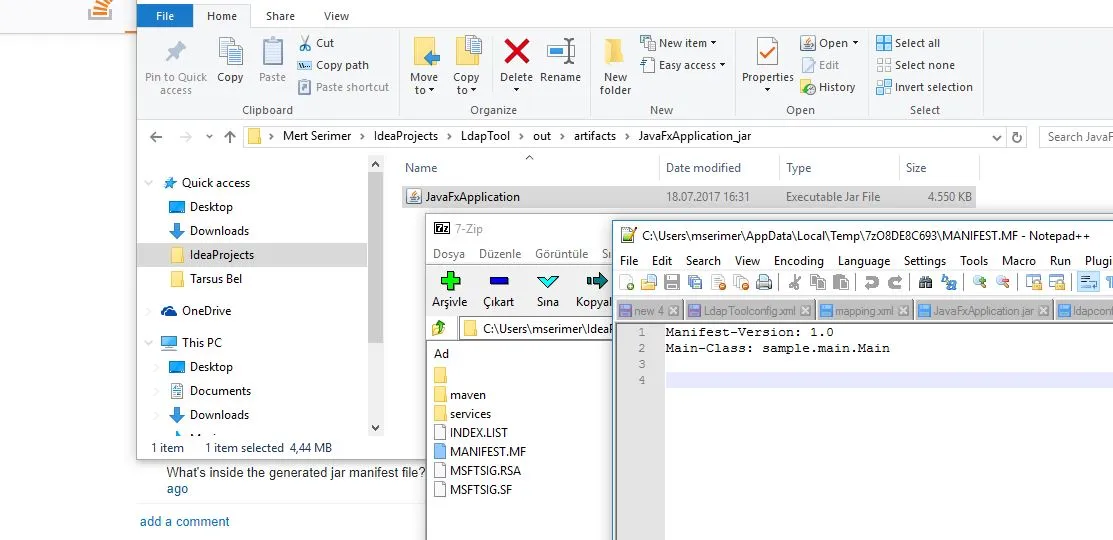Click the 7-Zip up-folder icon

439,328
